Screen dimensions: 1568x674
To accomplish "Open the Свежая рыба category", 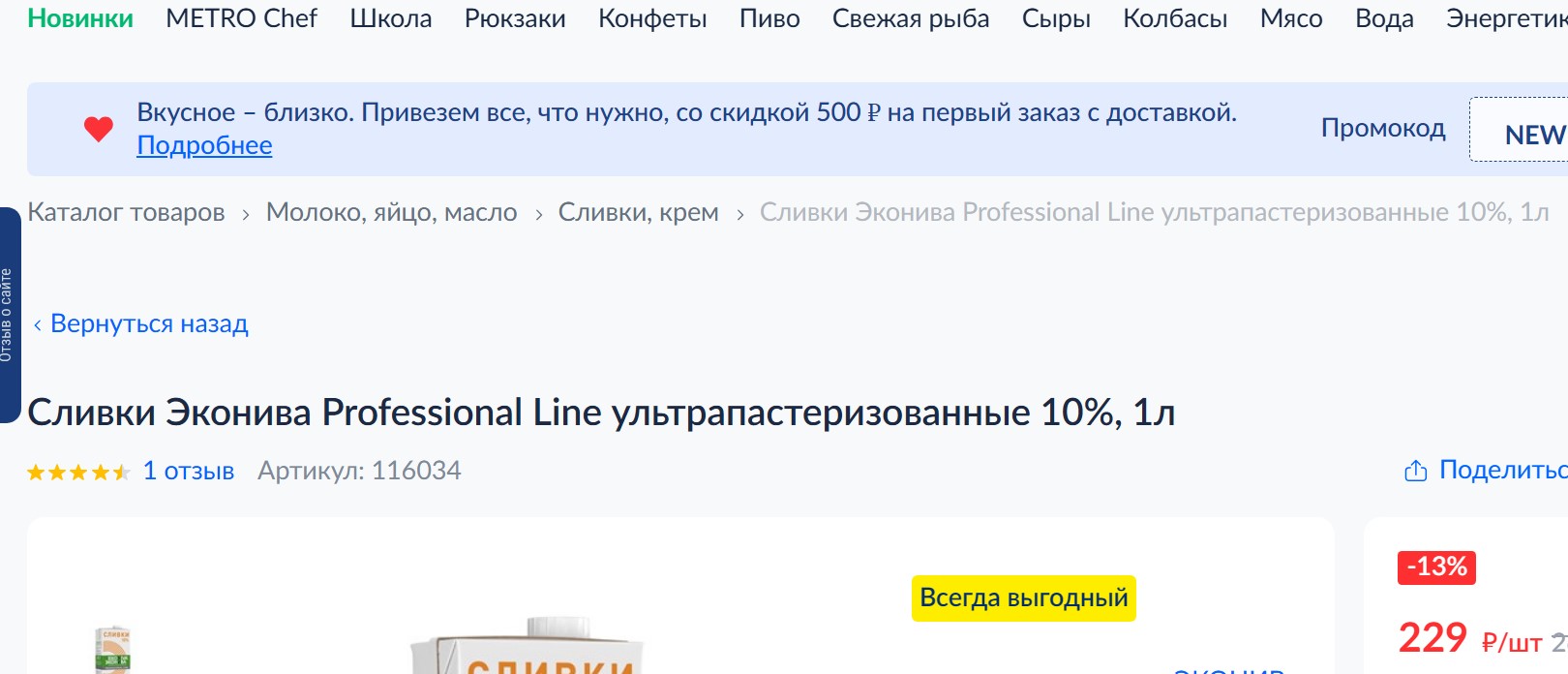I will click(911, 18).
